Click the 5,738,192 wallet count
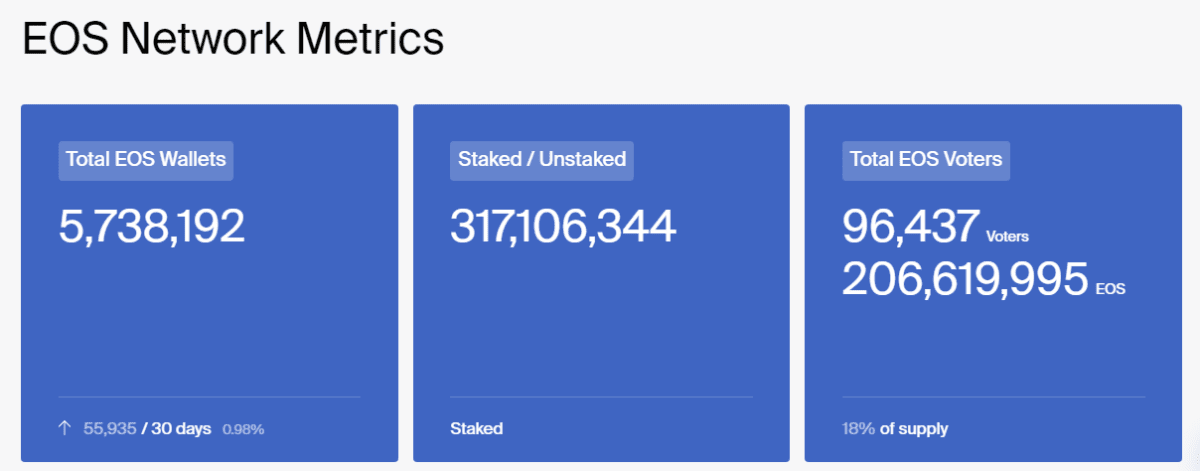This screenshot has width=1200, height=471. click(x=152, y=227)
